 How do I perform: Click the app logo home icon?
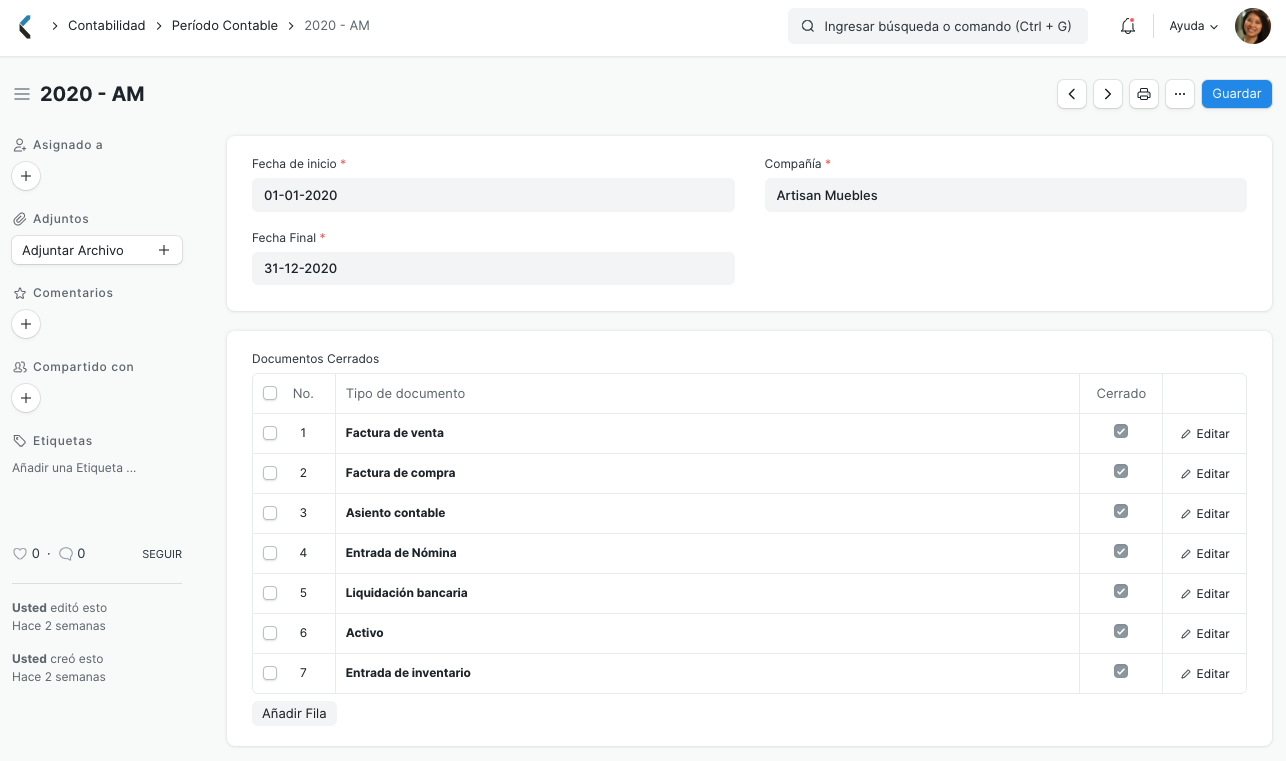25,27
